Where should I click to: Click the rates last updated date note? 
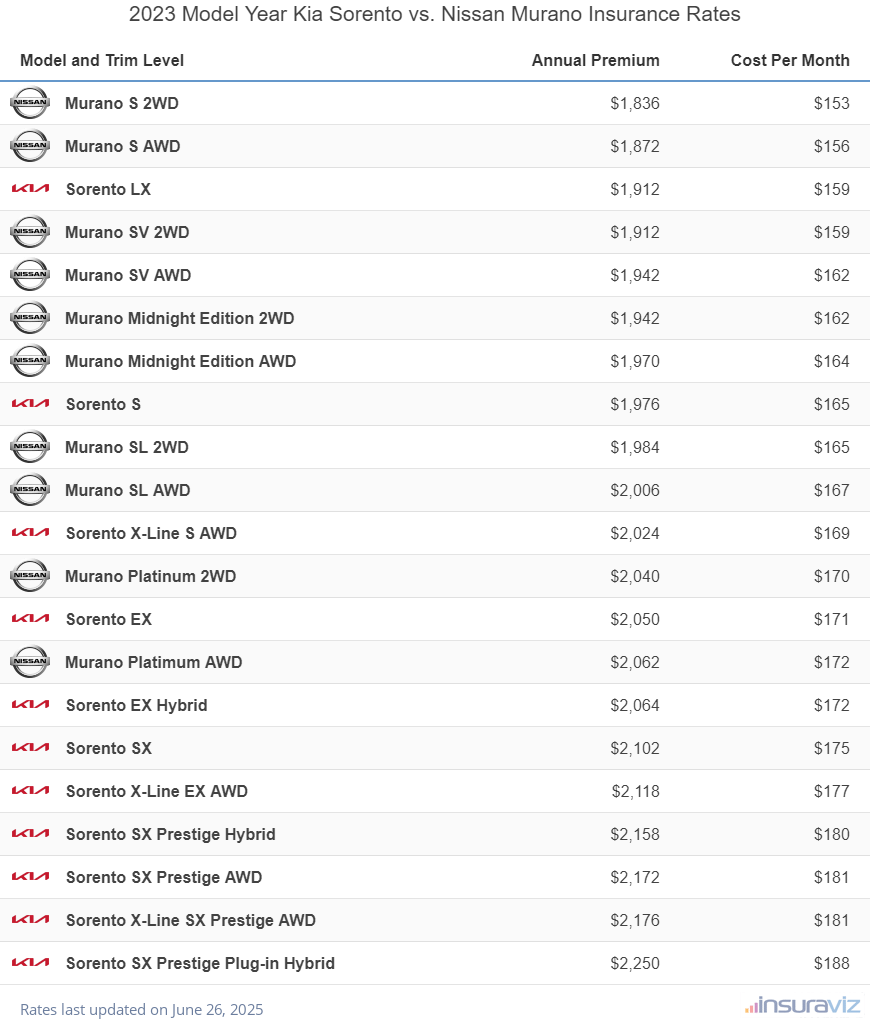tap(141, 1010)
